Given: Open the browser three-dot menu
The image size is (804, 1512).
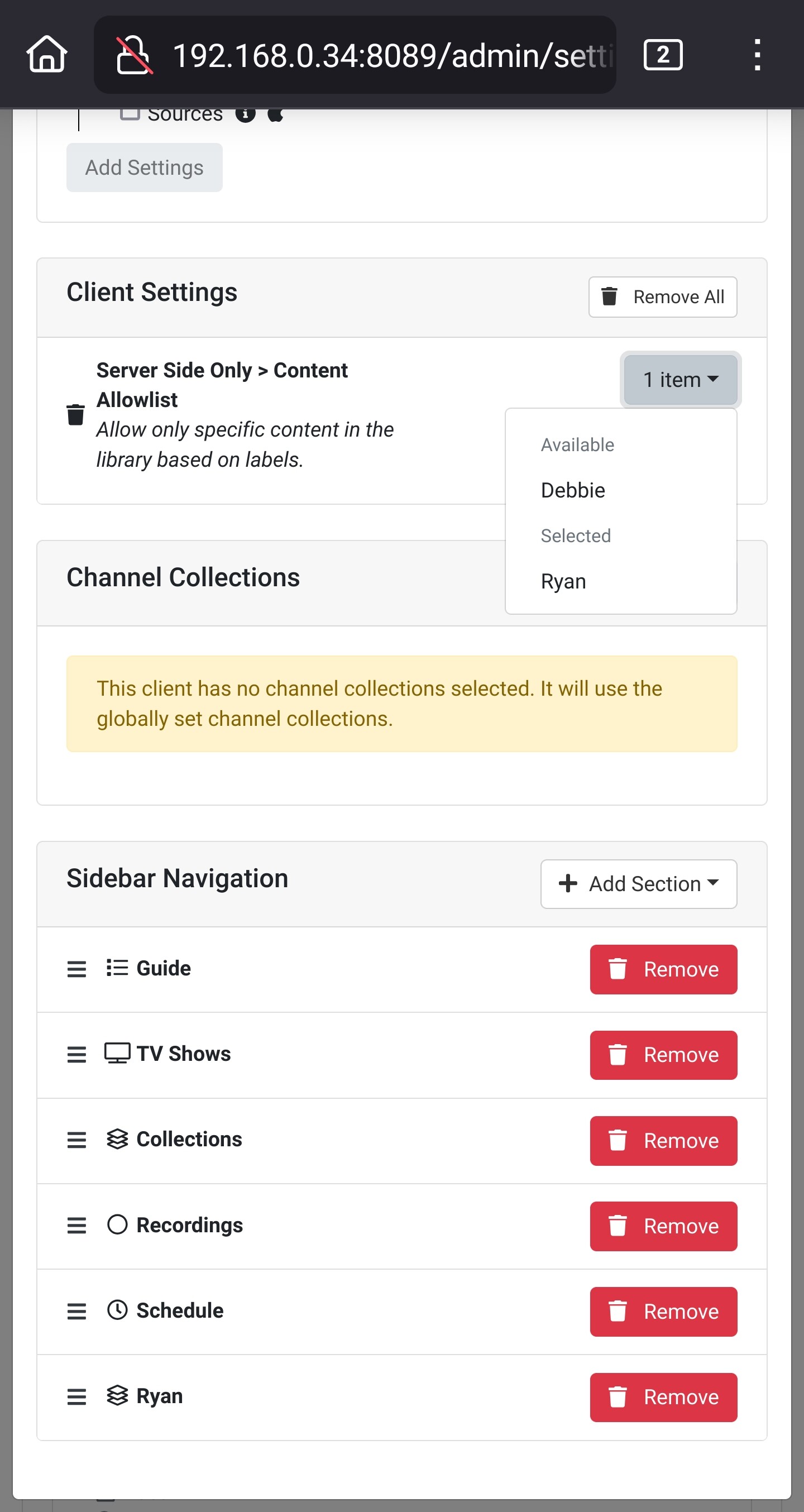Looking at the screenshot, I should coord(757,55).
